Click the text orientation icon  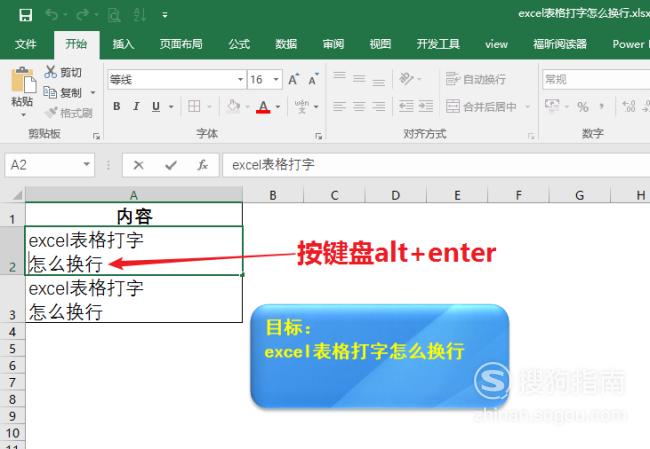pyautogui.click(x=406, y=79)
